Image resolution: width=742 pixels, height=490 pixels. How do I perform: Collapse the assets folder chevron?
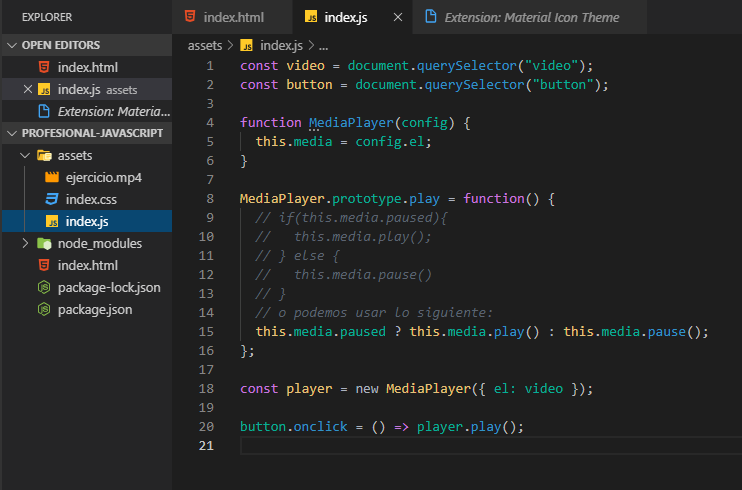(x=25, y=156)
